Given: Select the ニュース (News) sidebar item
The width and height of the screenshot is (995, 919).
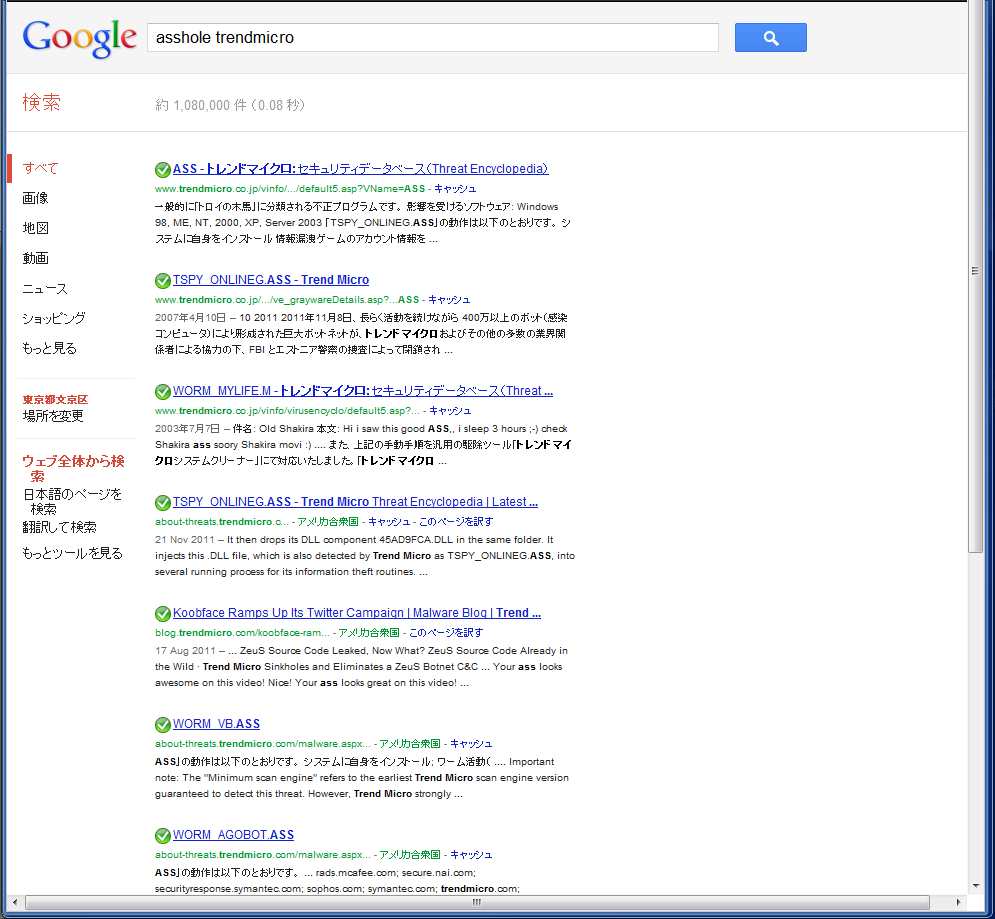Looking at the screenshot, I should click(45, 288).
